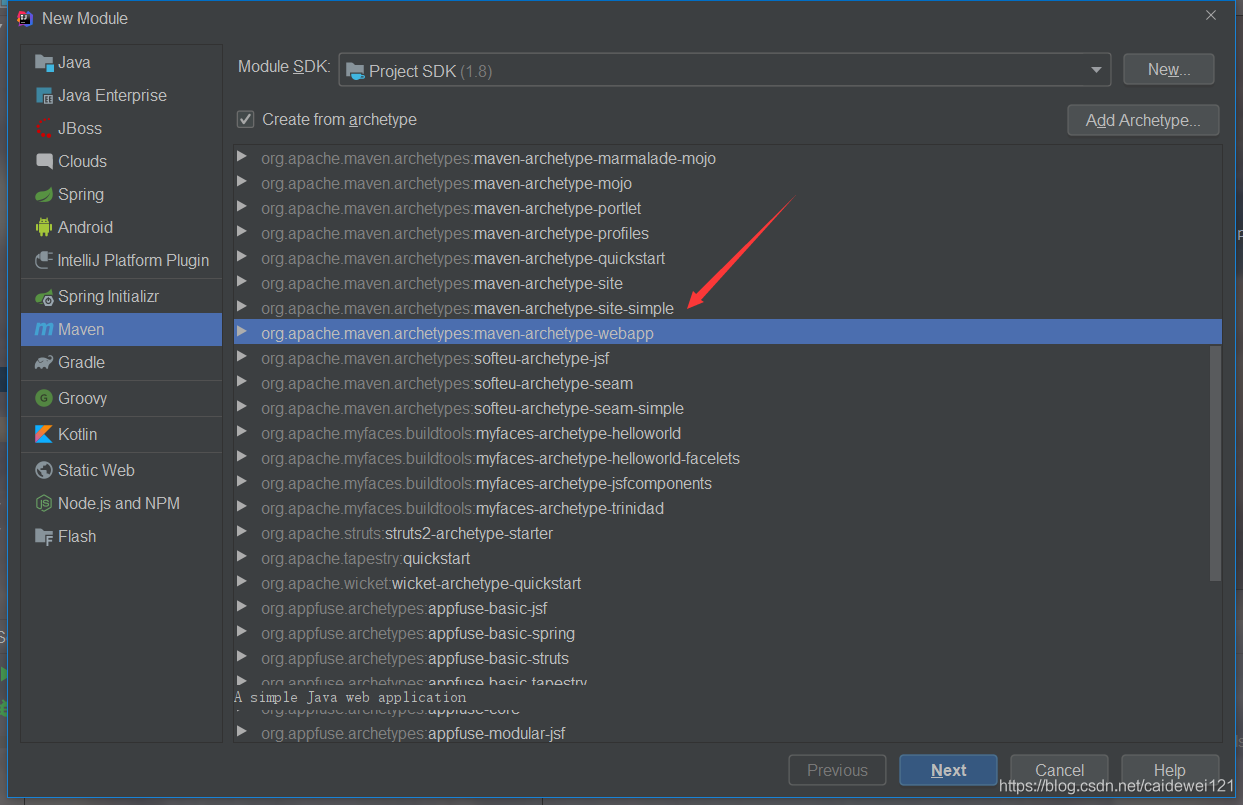Select Kotlin module type
The image size is (1243, 805).
[x=122, y=434]
